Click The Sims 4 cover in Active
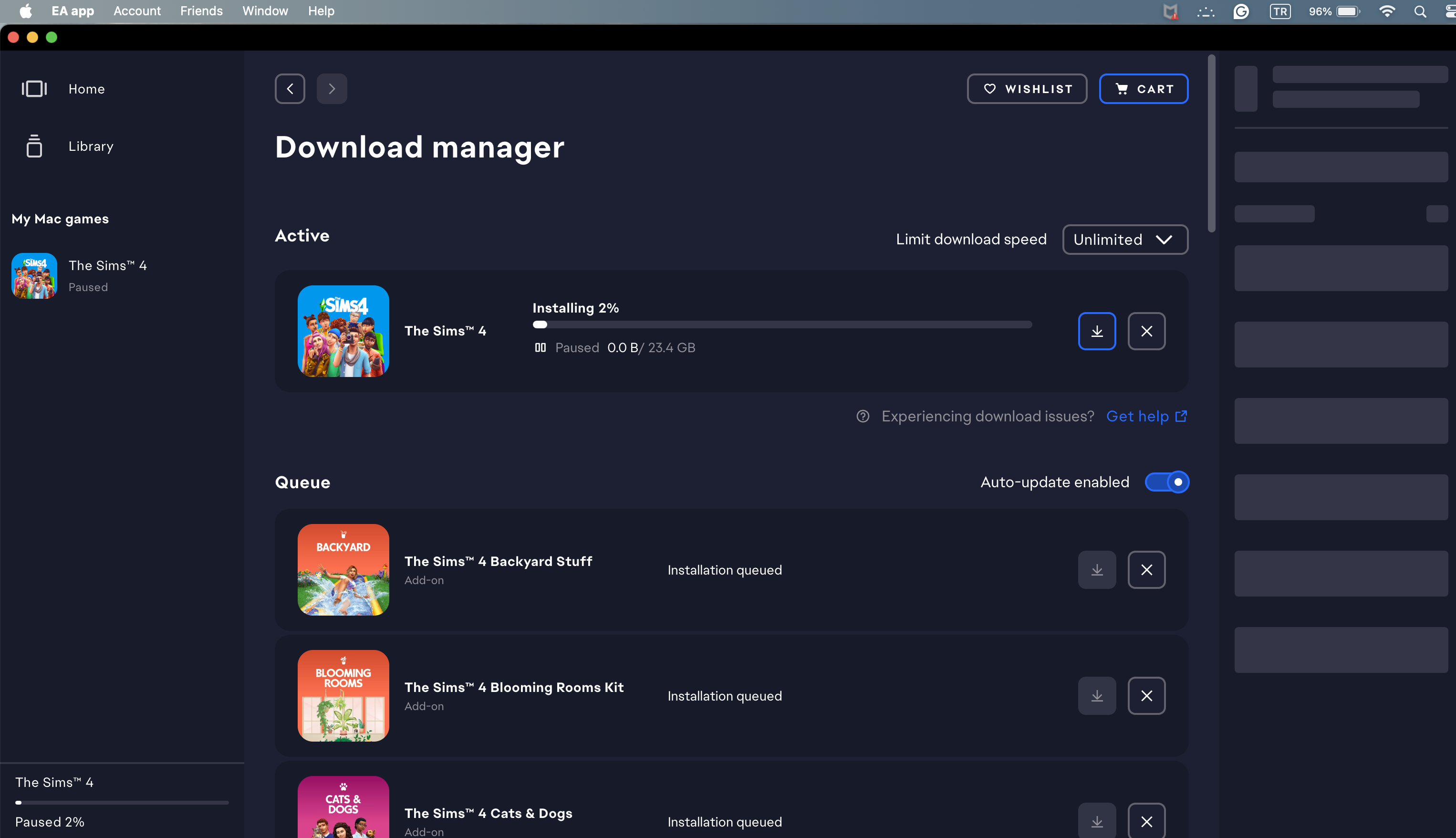 tap(343, 331)
